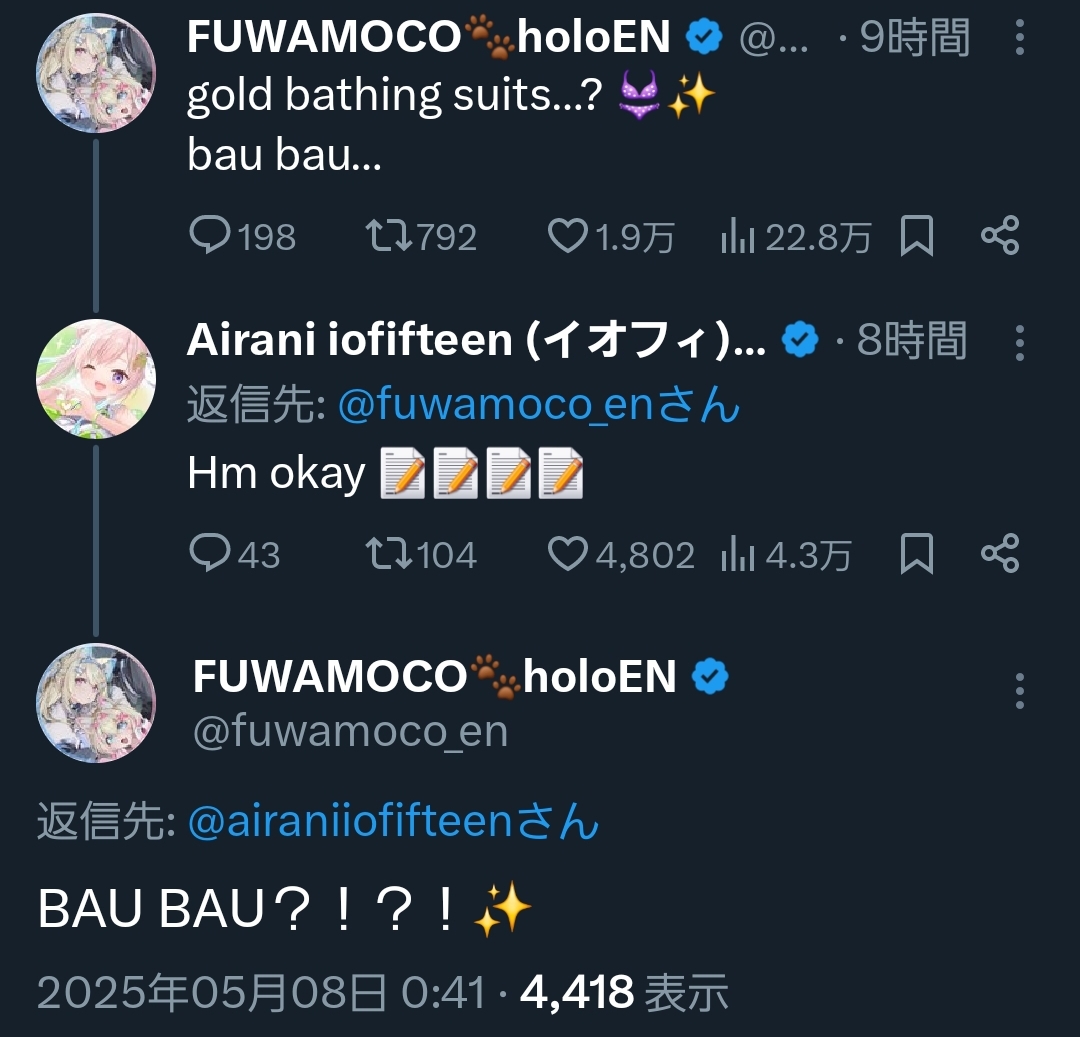Like Airani's tweet with 4,802 likes
Screen dimensions: 1080x1037
pos(621,554)
